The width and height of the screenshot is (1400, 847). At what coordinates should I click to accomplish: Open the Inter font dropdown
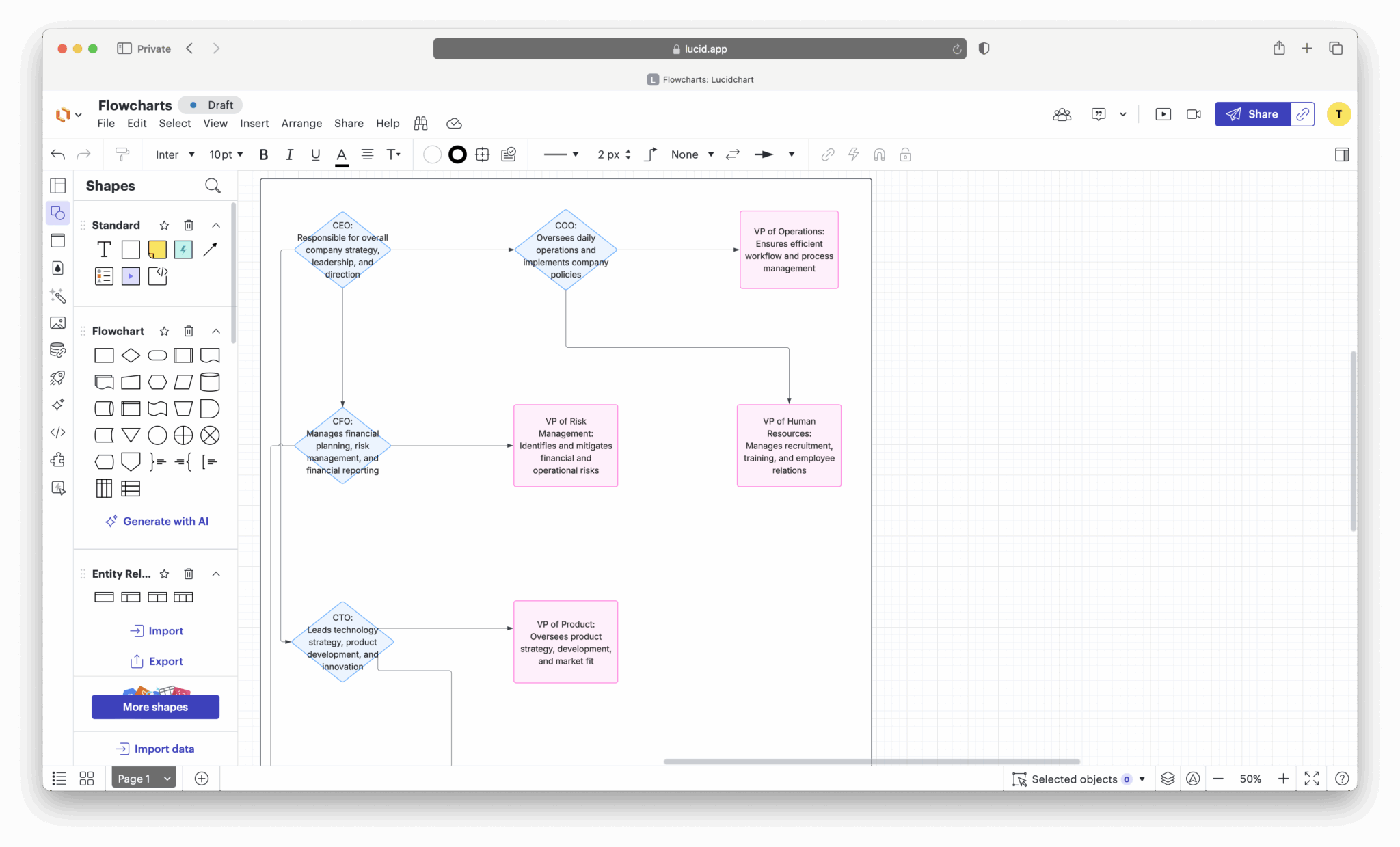pos(174,154)
